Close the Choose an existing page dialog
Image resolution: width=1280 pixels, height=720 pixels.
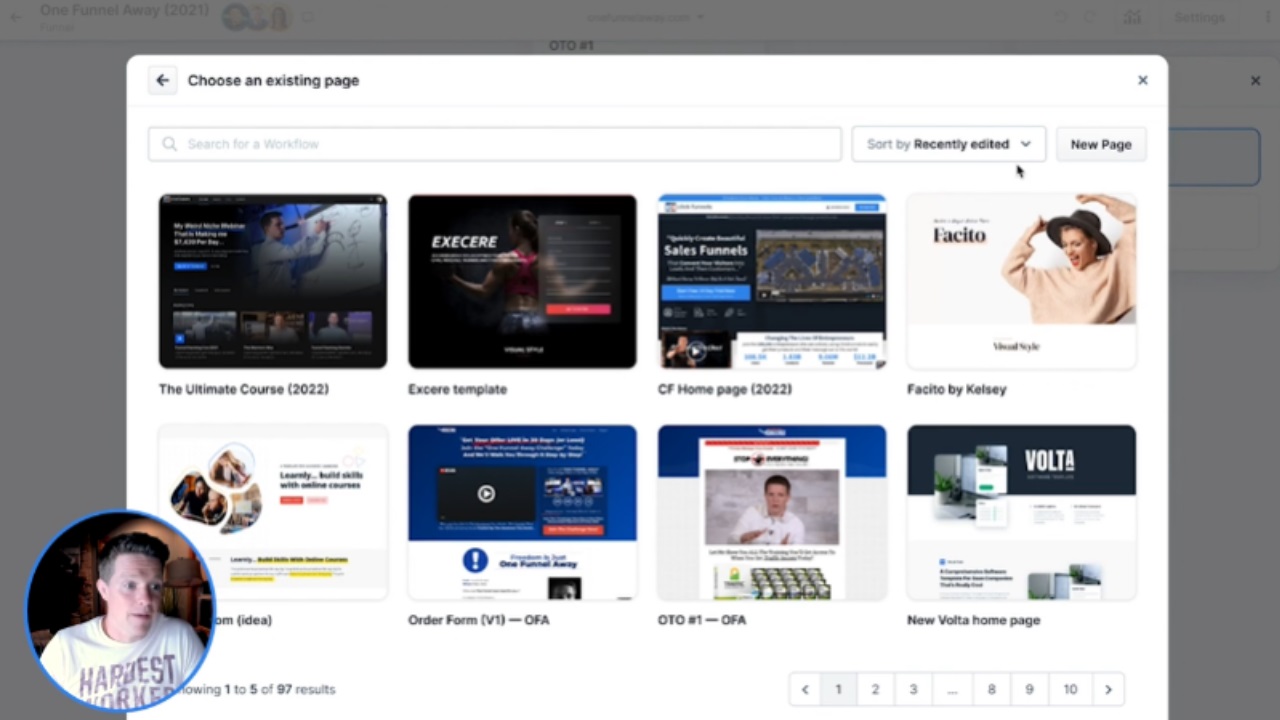[1142, 80]
